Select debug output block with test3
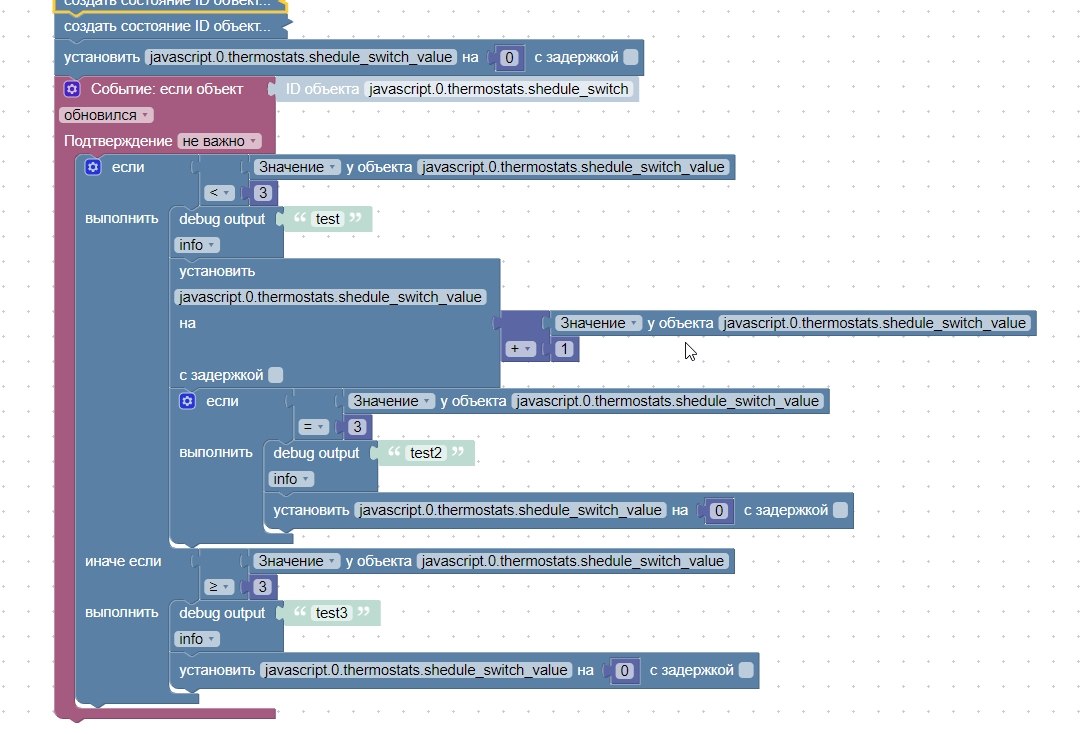Image resolution: width=1080 pixels, height=734 pixels. point(222,613)
